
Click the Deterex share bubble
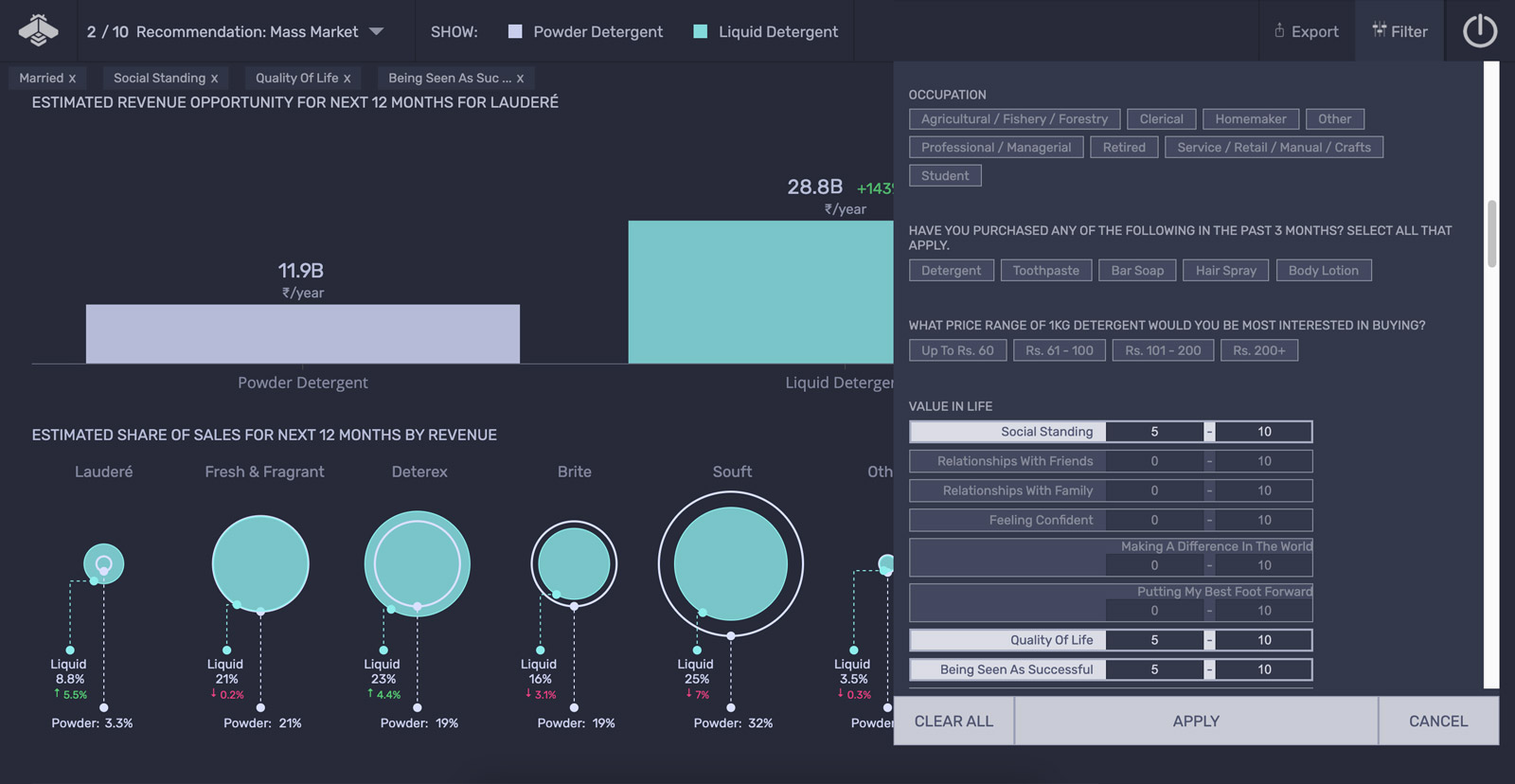[418, 563]
